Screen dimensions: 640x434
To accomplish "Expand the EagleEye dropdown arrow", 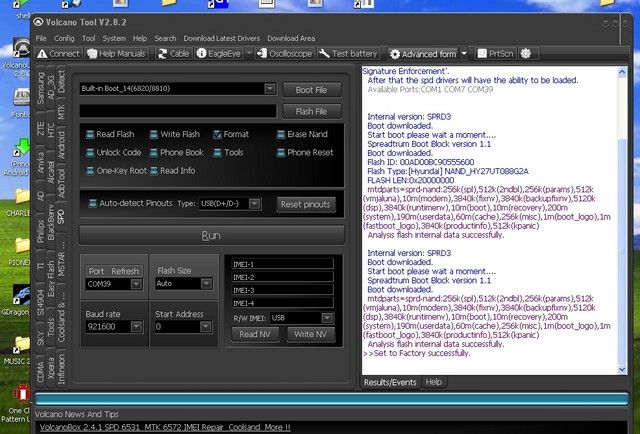I will [249, 53].
